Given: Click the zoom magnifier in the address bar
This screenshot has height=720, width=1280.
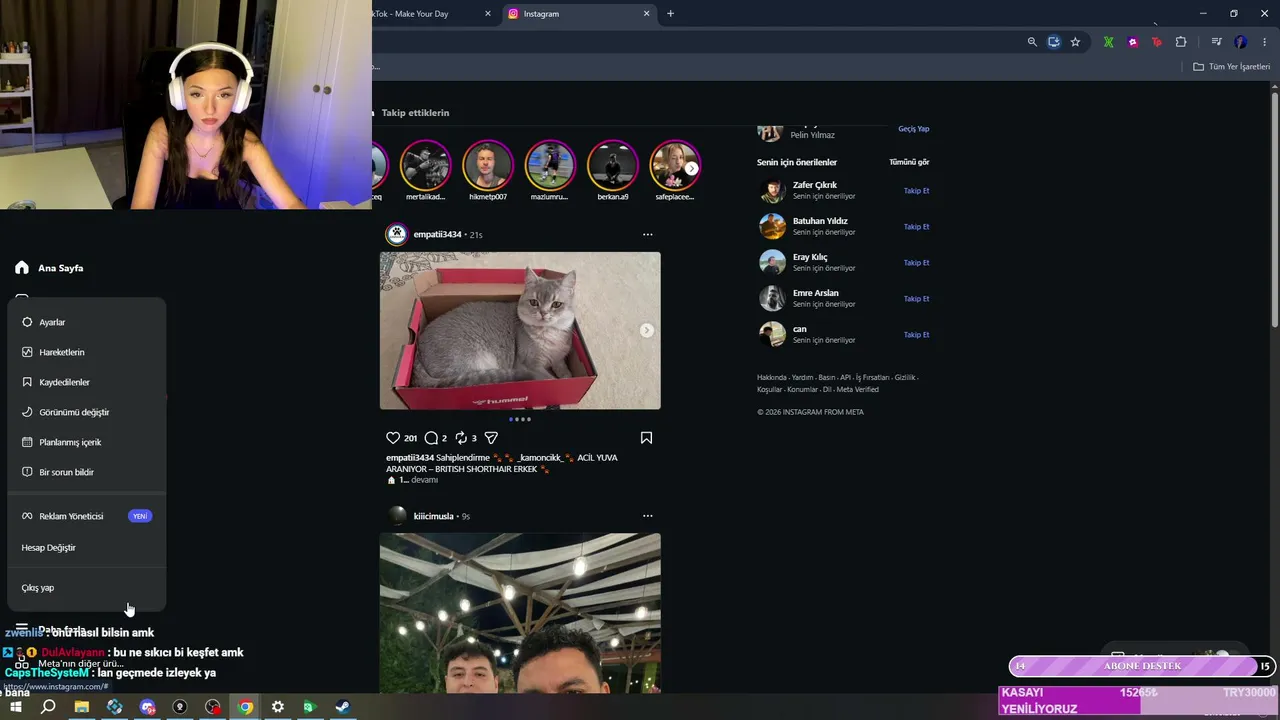Looking at the screenshot, I should point(1032,42).
